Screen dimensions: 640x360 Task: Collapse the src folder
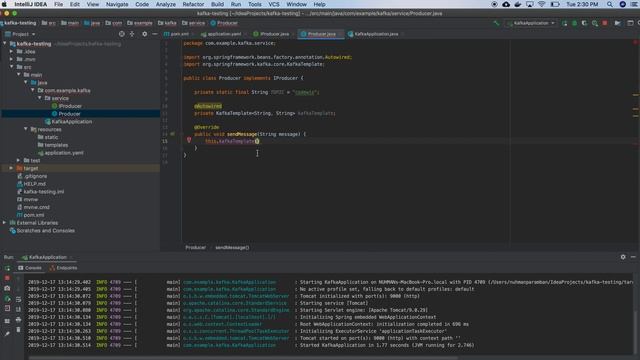(11, 67)
